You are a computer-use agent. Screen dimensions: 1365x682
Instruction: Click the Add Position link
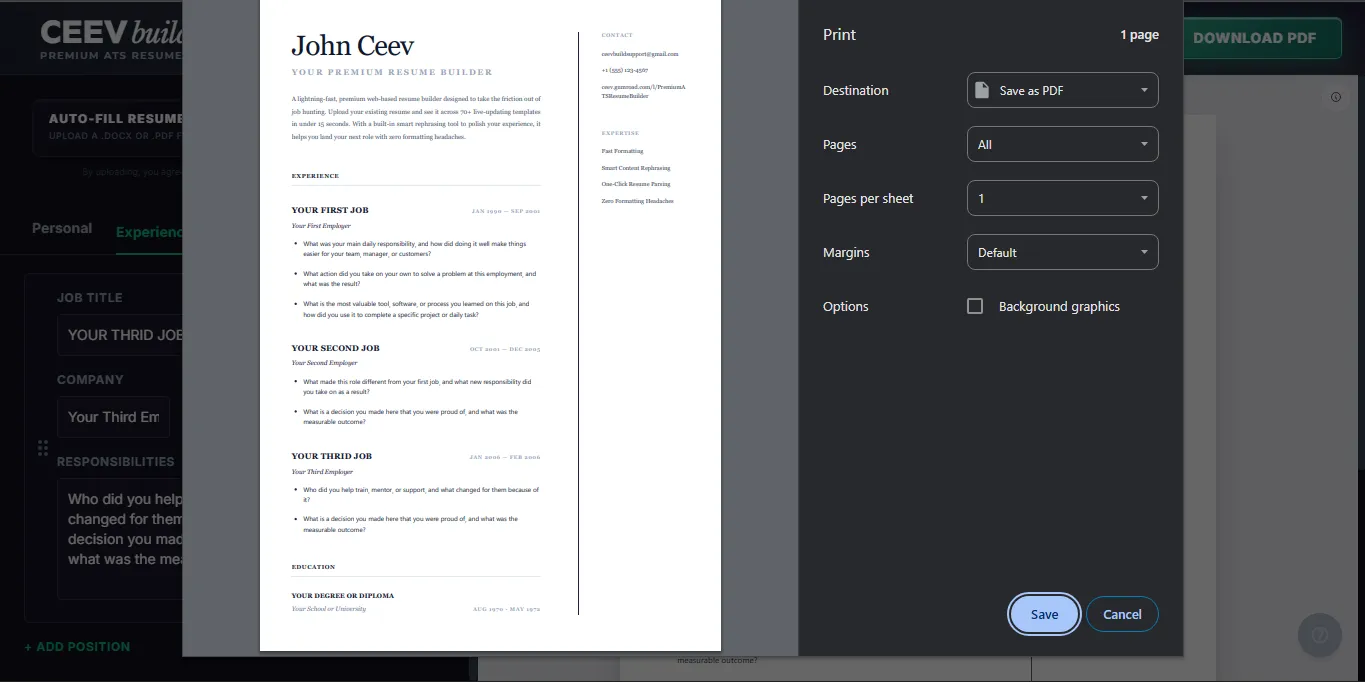(77, 647)
